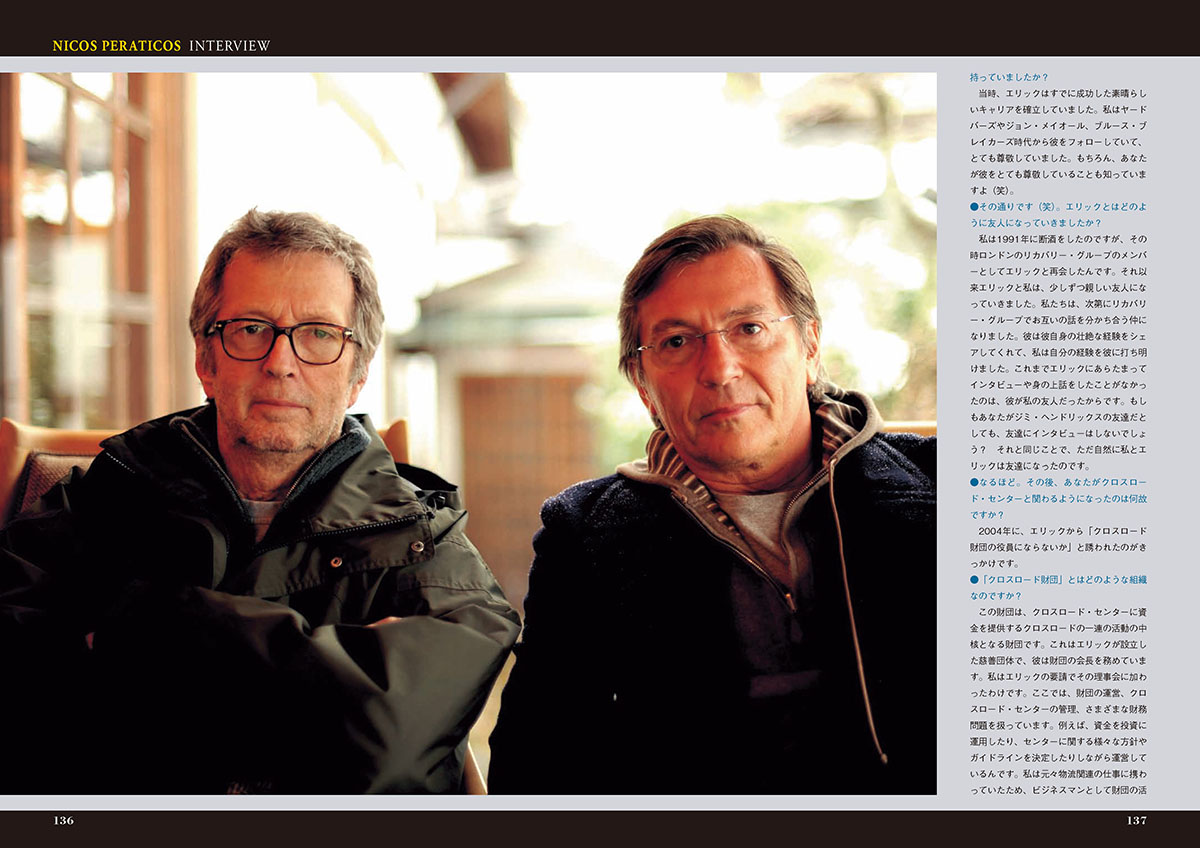Click the "NICOS PERATICOS" yellow header text
This screenshot has height=848, width=1200.
[x=117, y=46]
